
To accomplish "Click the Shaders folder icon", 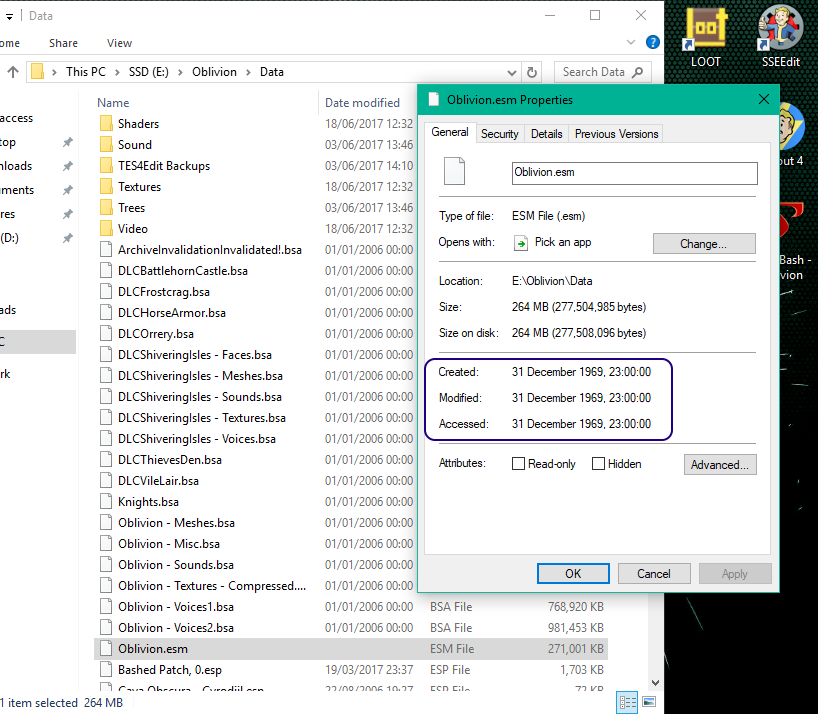I will (106, 124).
